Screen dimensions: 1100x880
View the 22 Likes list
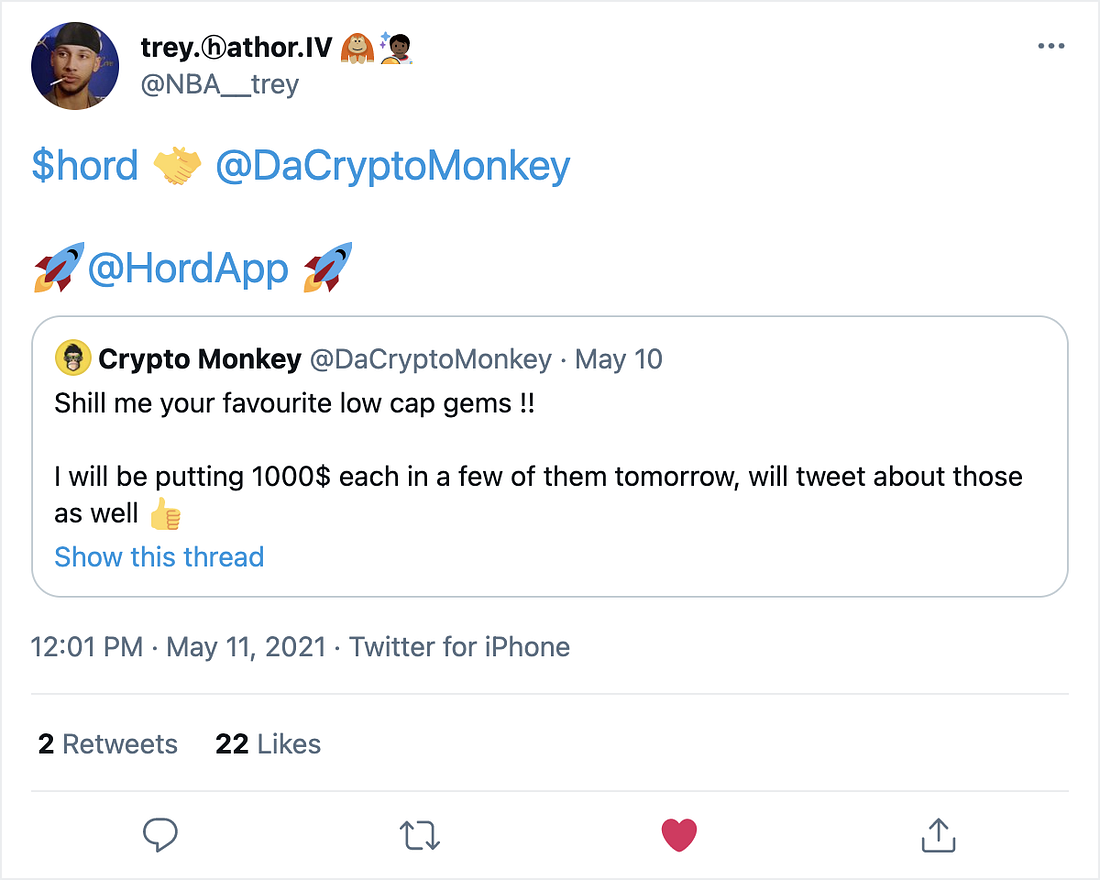pyautogui.click(x=268, y=744)
